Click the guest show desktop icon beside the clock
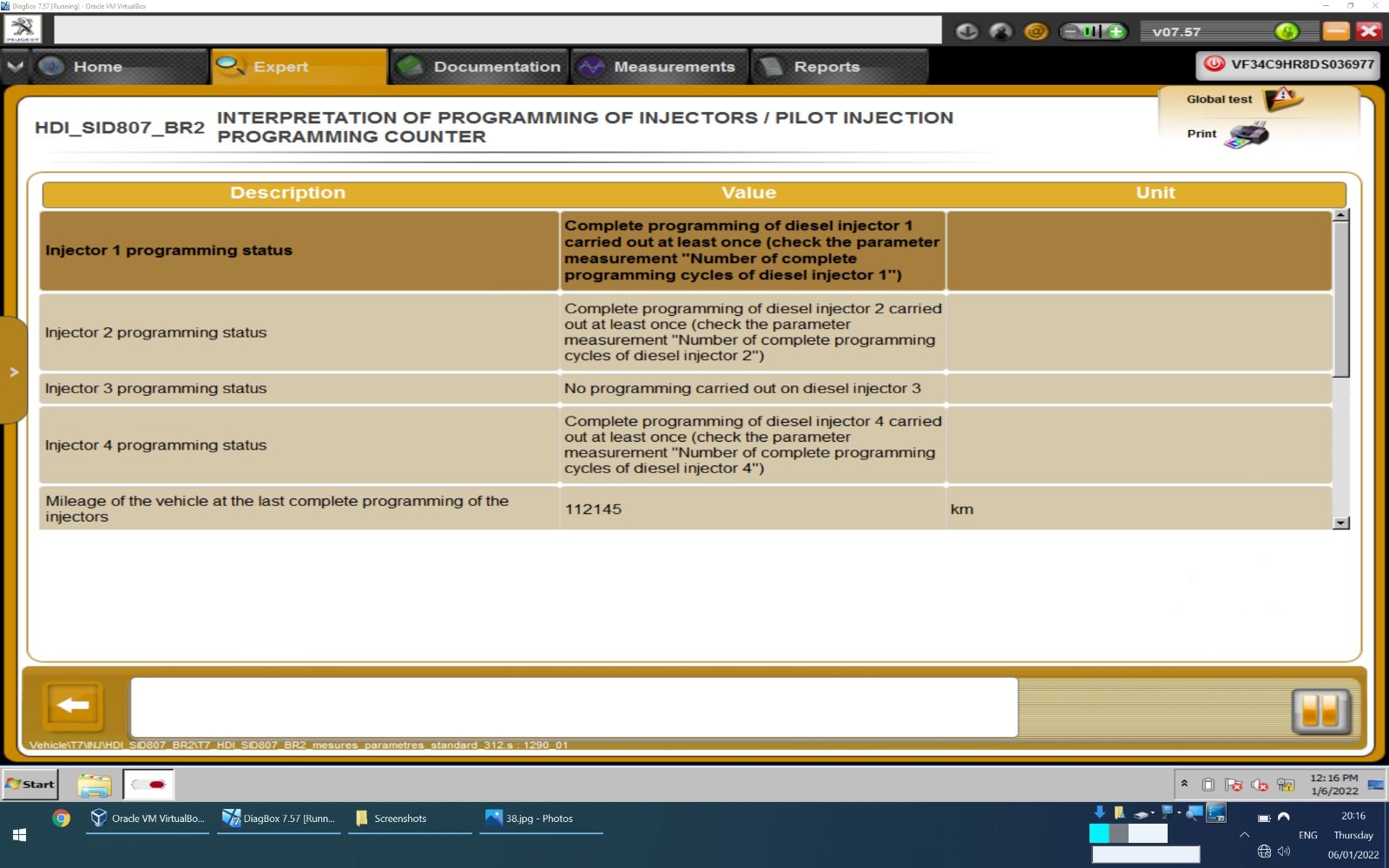The height and width of the screenshot is (868, 1389). pos(1376,785)
